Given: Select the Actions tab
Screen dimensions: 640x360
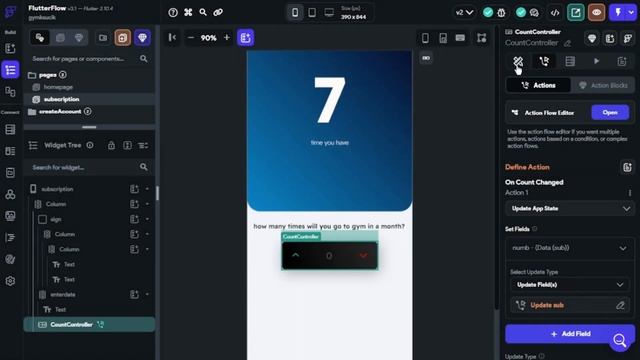Looking at the screenshot, I should coord(538,85).
